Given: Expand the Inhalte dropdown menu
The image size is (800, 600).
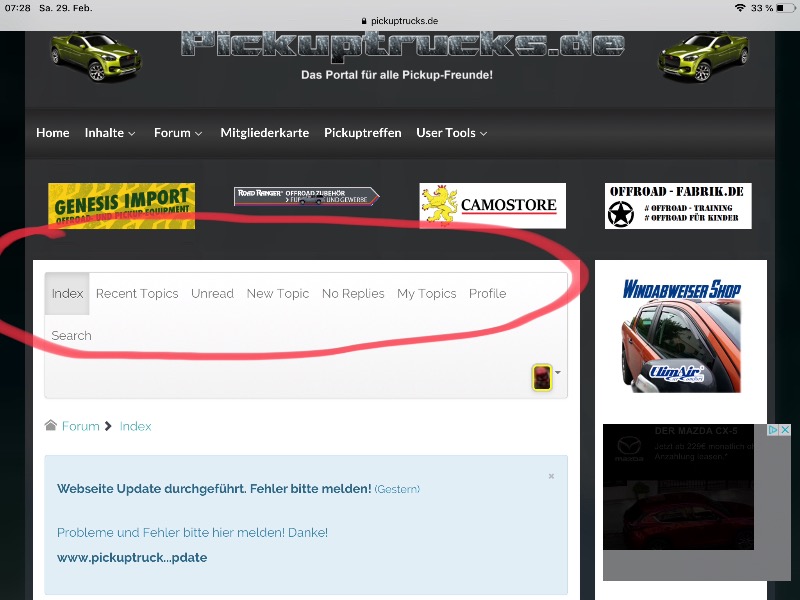Looking at the screenshot, I should [110, 133].
